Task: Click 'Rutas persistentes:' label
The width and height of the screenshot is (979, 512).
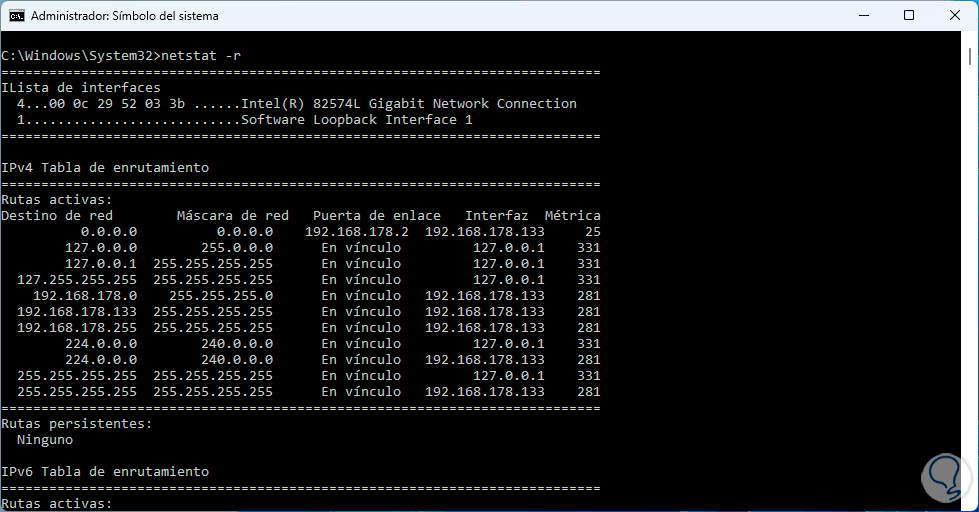Action: point(77,423)
